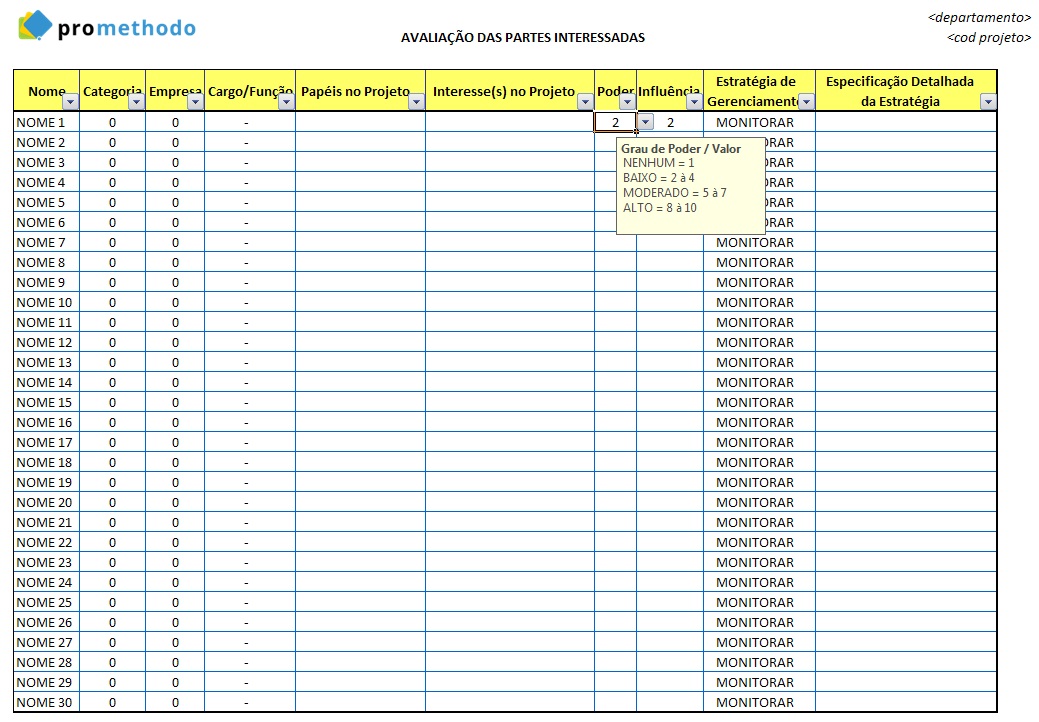Open the Empresa column filter dropdown
This screenshot has width=1039, height=722.
click(x=195, y=101)
